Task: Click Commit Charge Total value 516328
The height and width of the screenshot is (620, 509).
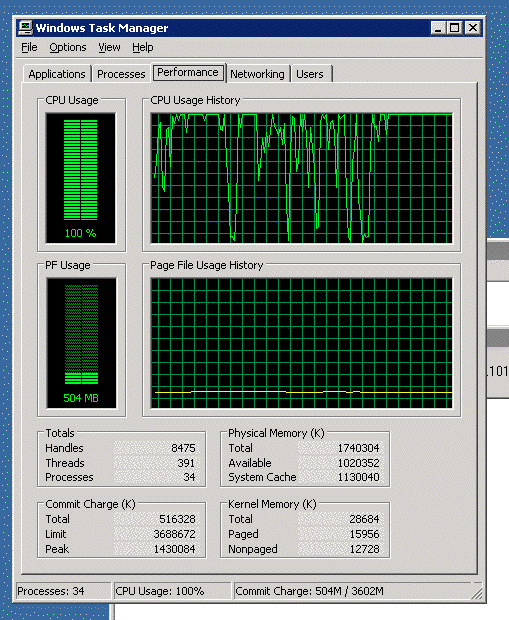Action: tap(177, 519)
